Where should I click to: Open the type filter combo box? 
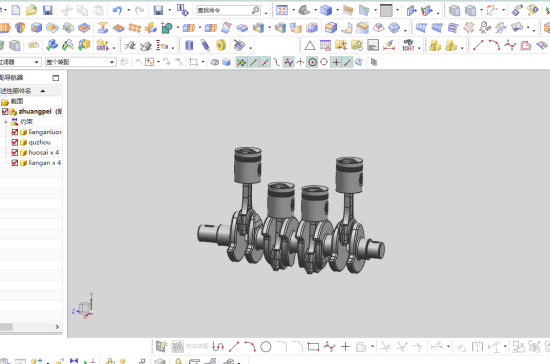click(x=20, y=62)
